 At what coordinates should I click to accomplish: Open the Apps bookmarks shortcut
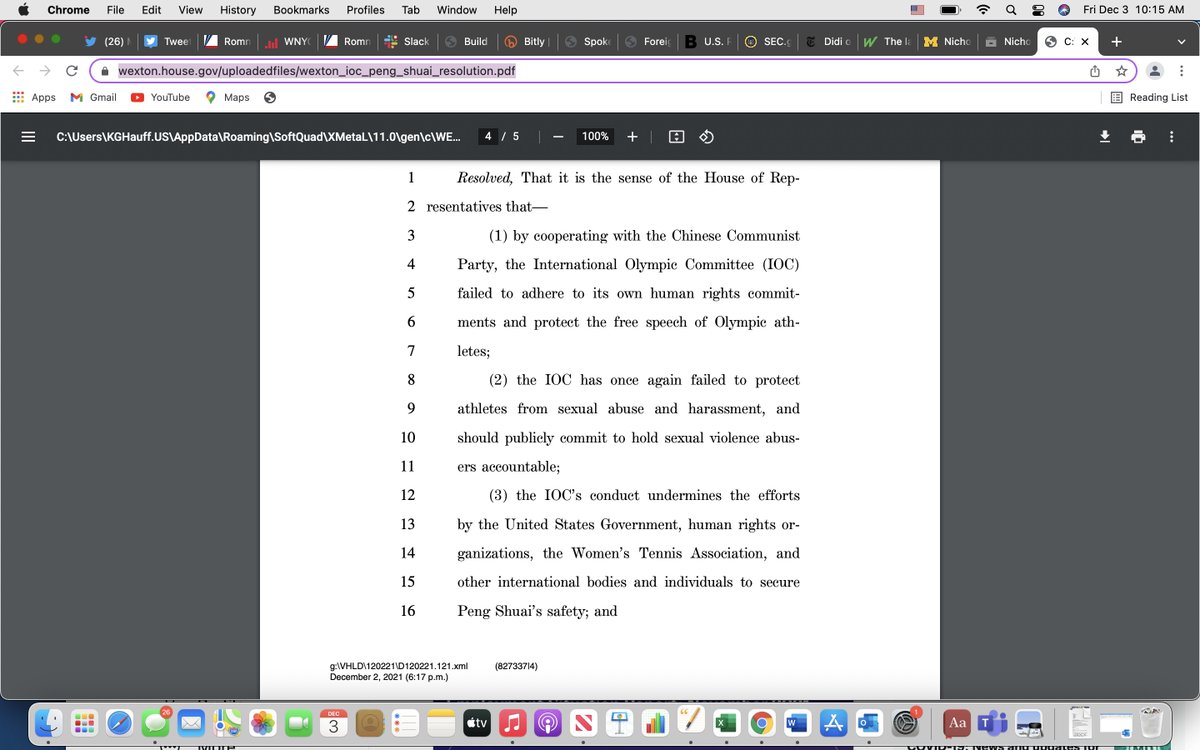pos(33,97)
